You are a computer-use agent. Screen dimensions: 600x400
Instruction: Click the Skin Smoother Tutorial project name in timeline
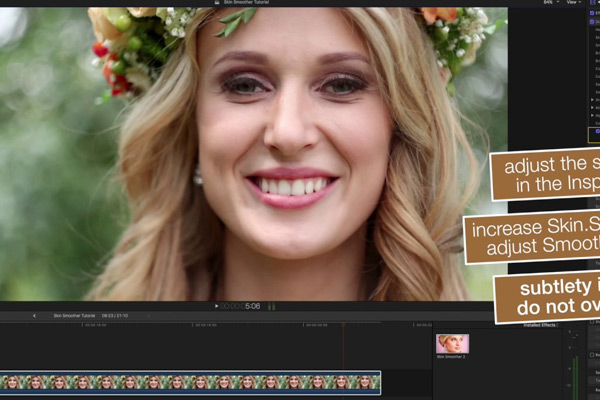click(x=74, y=316)
